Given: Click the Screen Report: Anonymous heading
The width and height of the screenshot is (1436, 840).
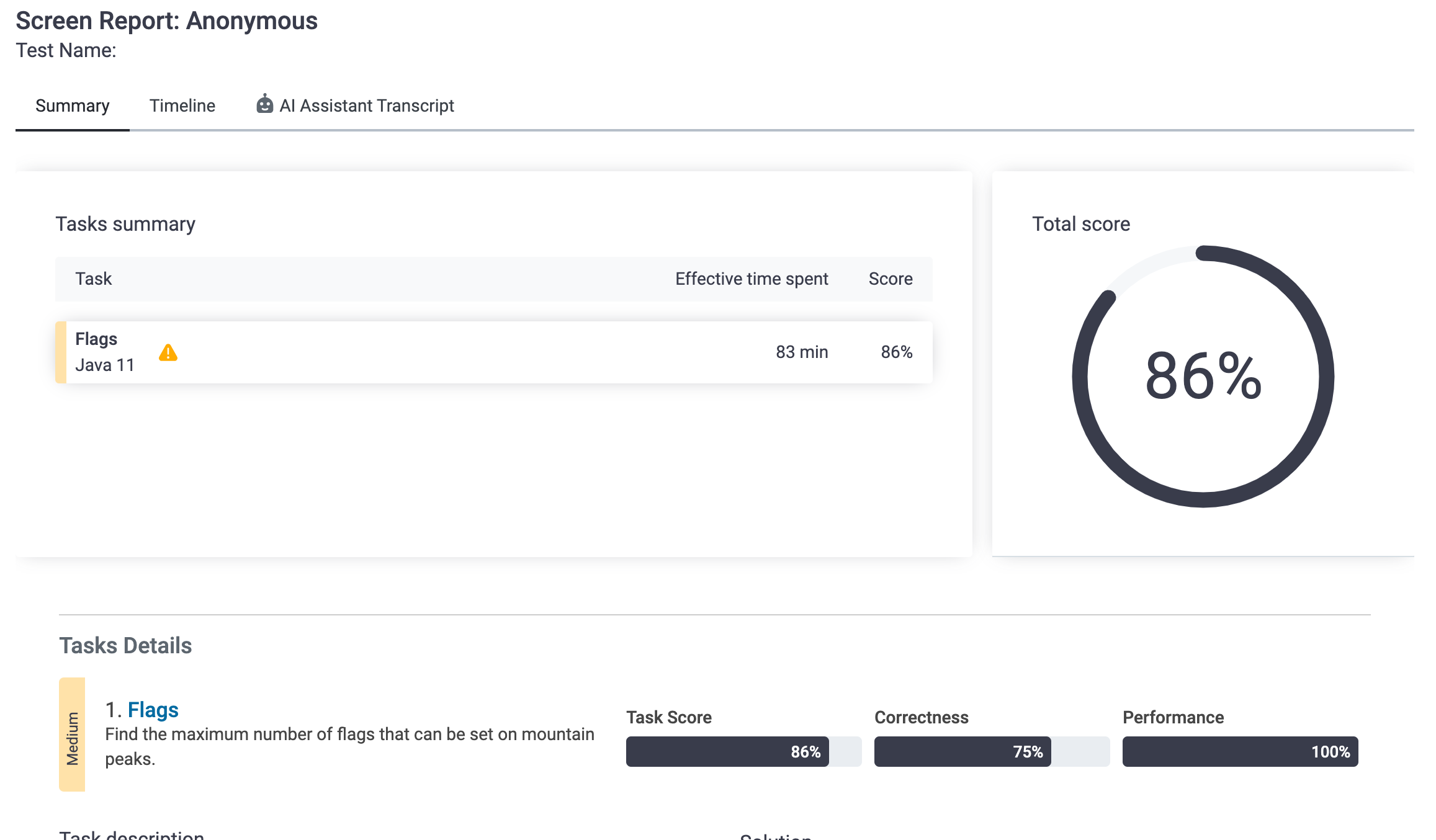Looking at the screenshot, I should (x=166, y=21).
